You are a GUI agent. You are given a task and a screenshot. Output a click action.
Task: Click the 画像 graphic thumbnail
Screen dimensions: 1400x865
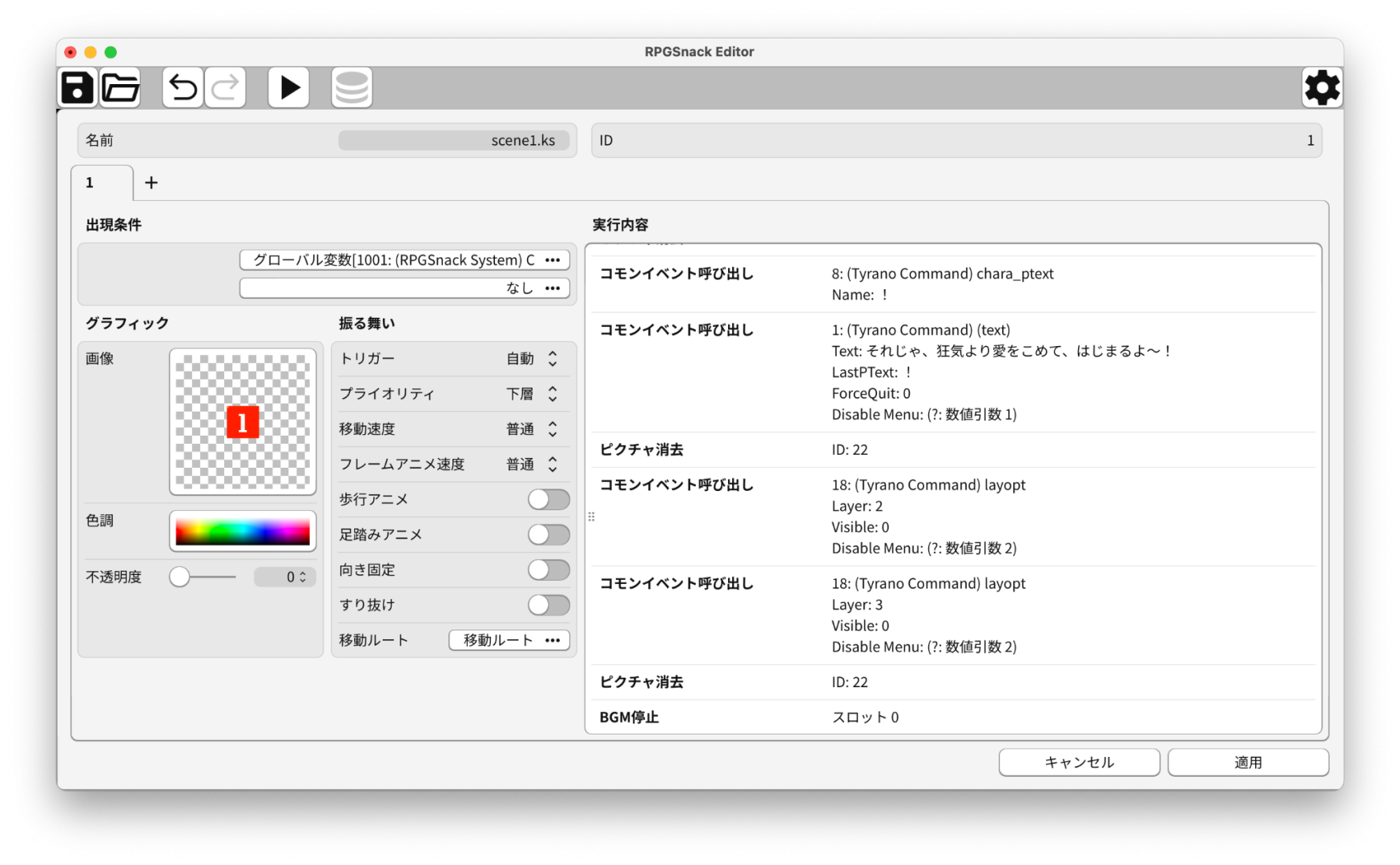[243, 422]
